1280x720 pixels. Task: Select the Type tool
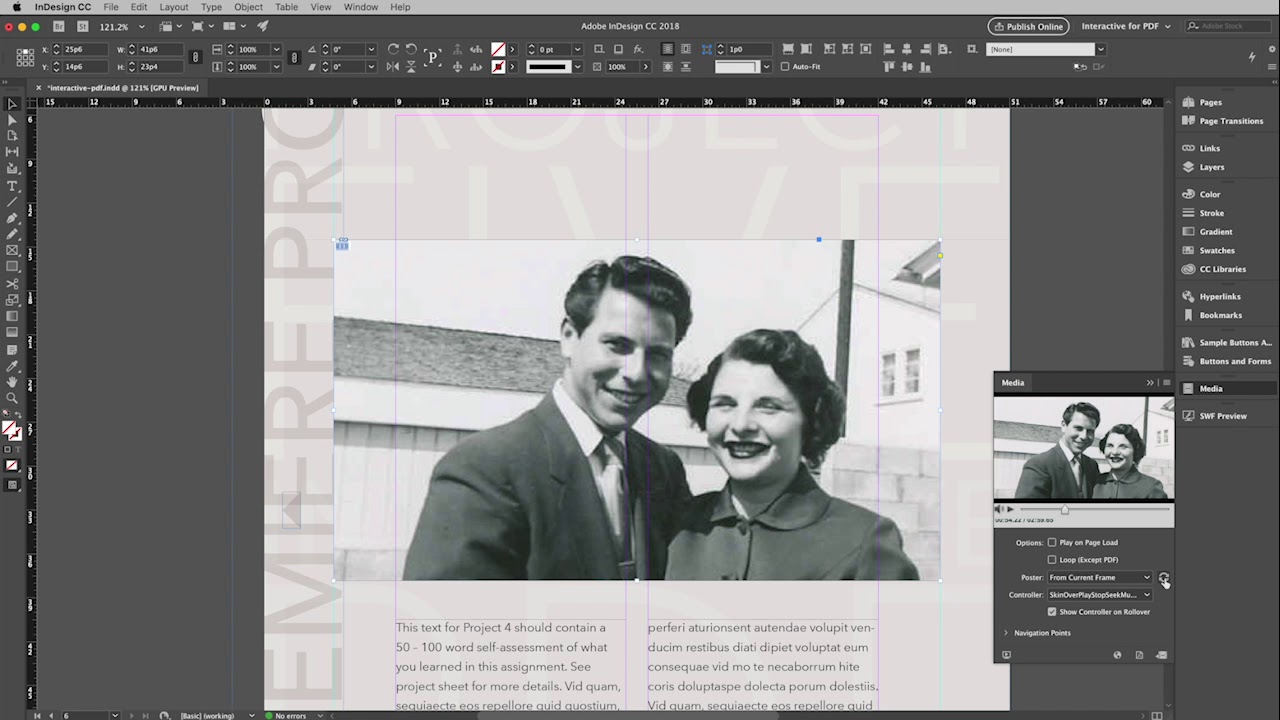point(12,186)
